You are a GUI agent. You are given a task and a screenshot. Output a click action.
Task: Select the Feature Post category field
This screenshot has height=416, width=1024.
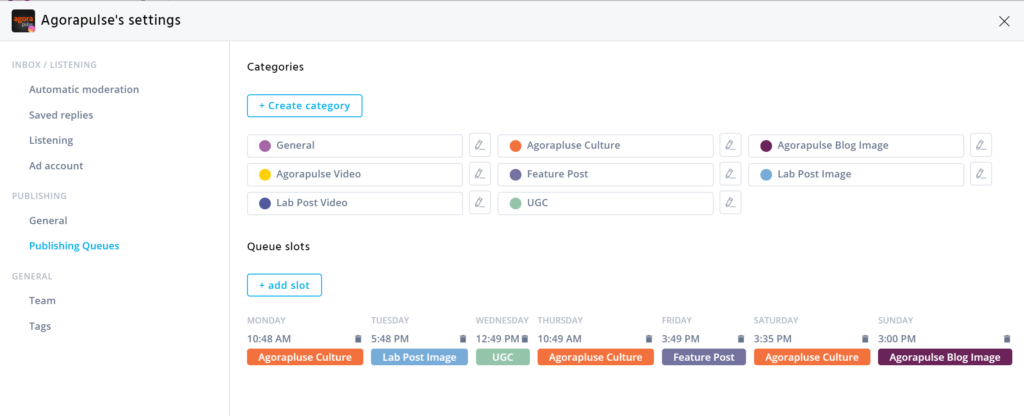coord(605,174)
